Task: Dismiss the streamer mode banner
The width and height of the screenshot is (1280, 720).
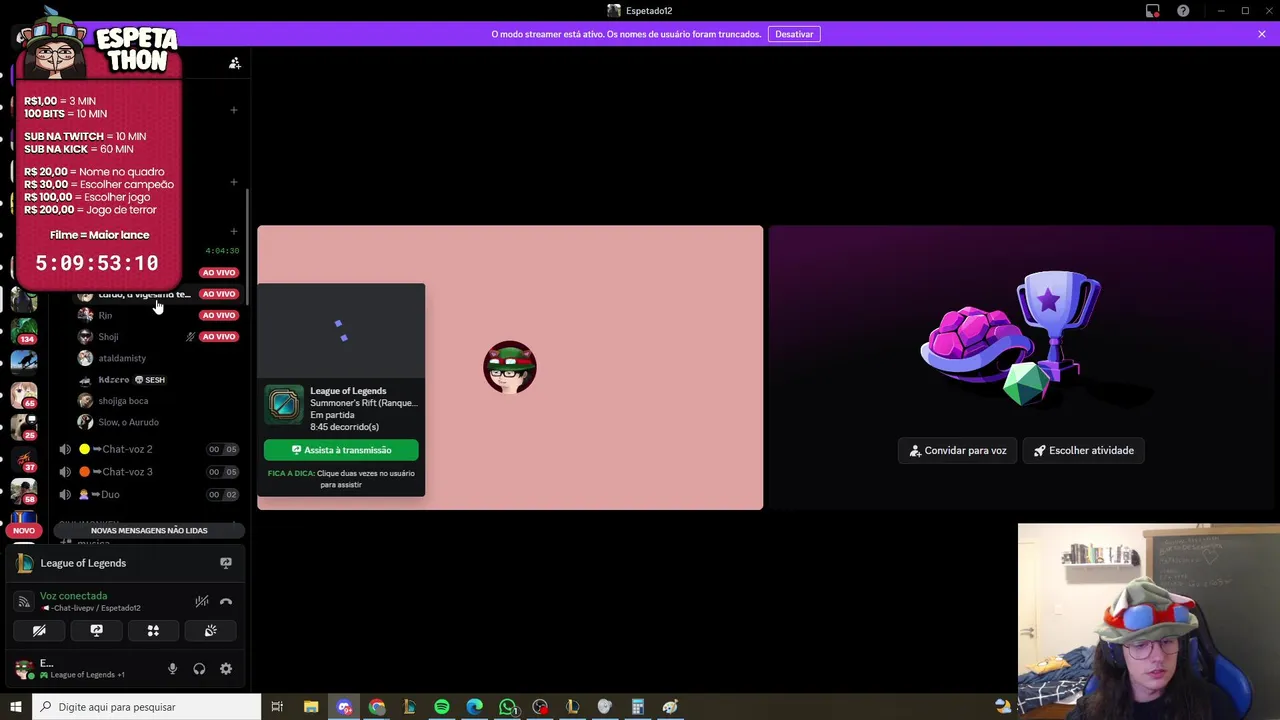Action: pyautogui.click(x=1262, y=34)
